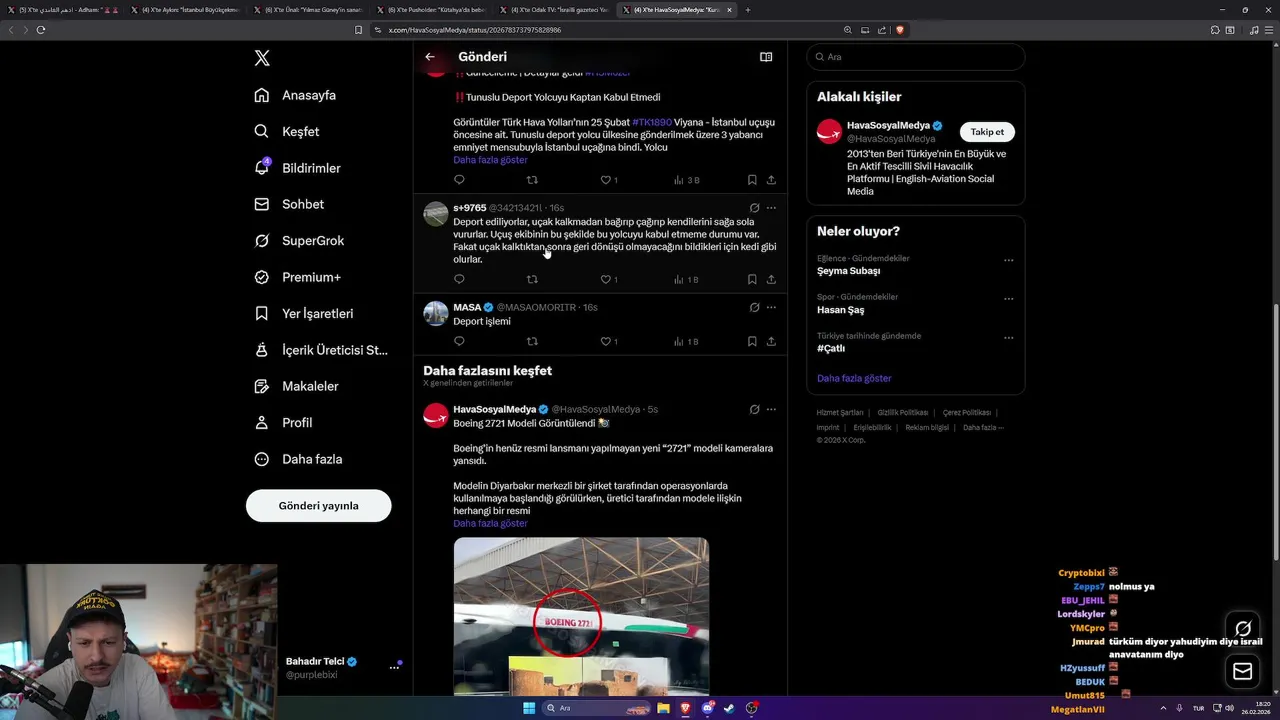The height and width of the screenshot is (720, 1280).
Task: Open account menu dots beside Bahadır Telci
Action: coord(394,667)
